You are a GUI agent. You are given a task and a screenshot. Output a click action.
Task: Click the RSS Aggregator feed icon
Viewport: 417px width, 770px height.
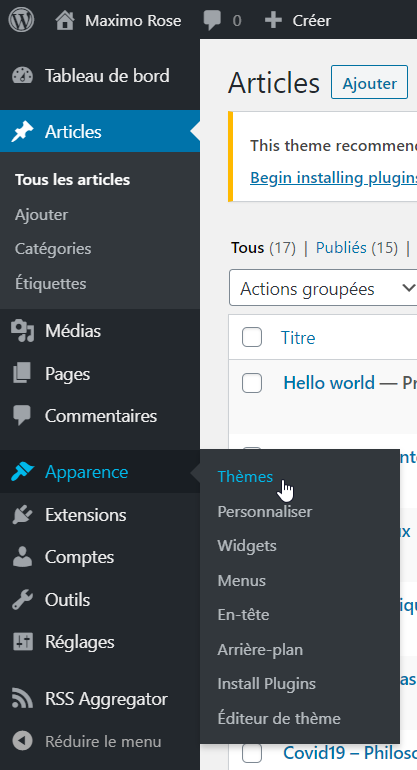22,699
